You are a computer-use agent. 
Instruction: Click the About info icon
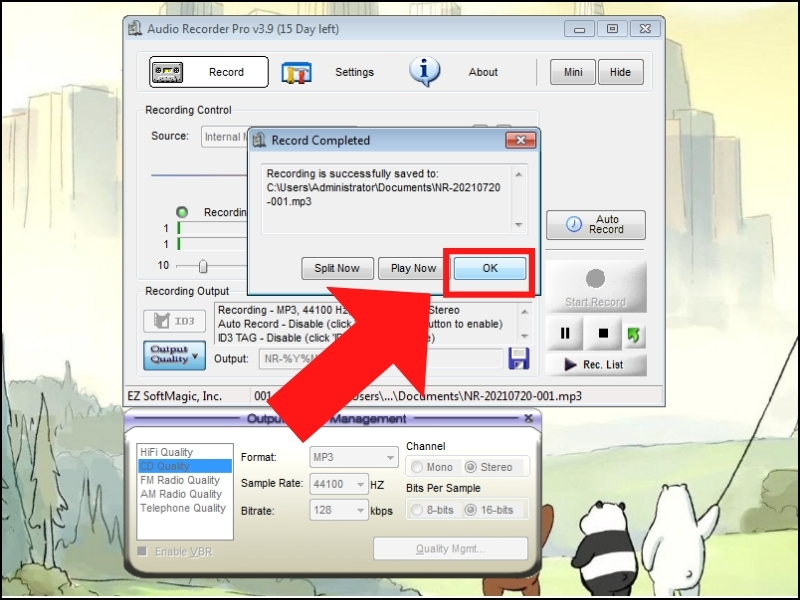point(424,71)
